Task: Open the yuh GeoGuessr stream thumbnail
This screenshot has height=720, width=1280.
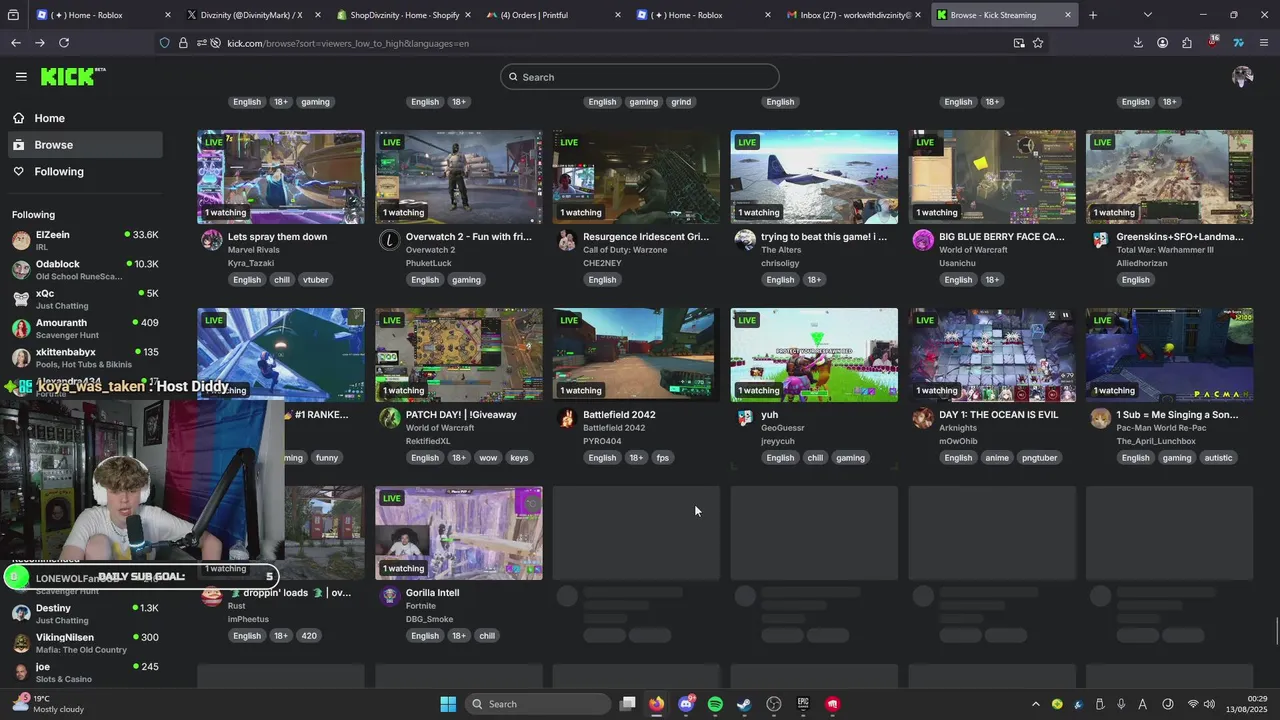Action: (x=814, y=355)
